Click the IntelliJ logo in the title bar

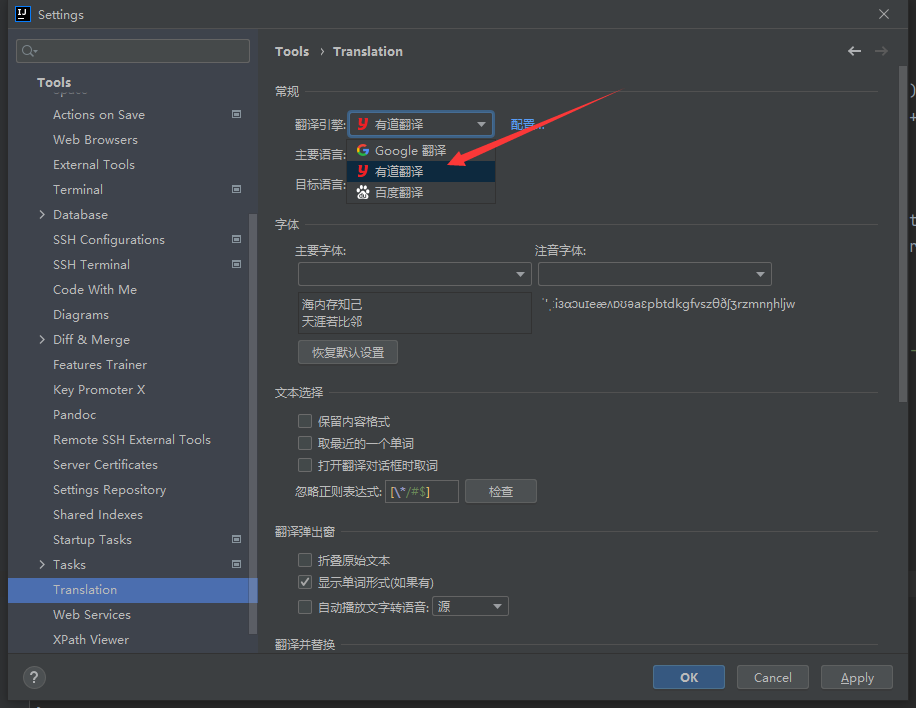click(x=22, y=14)
